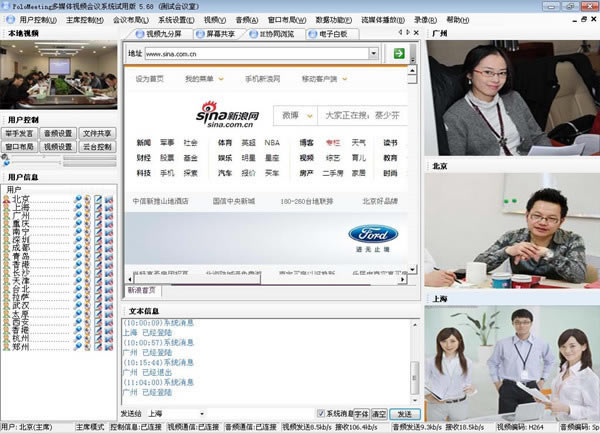Click the text info scrollbar up arrow
The image size is (600, 434).
click(x=415, y=324)
